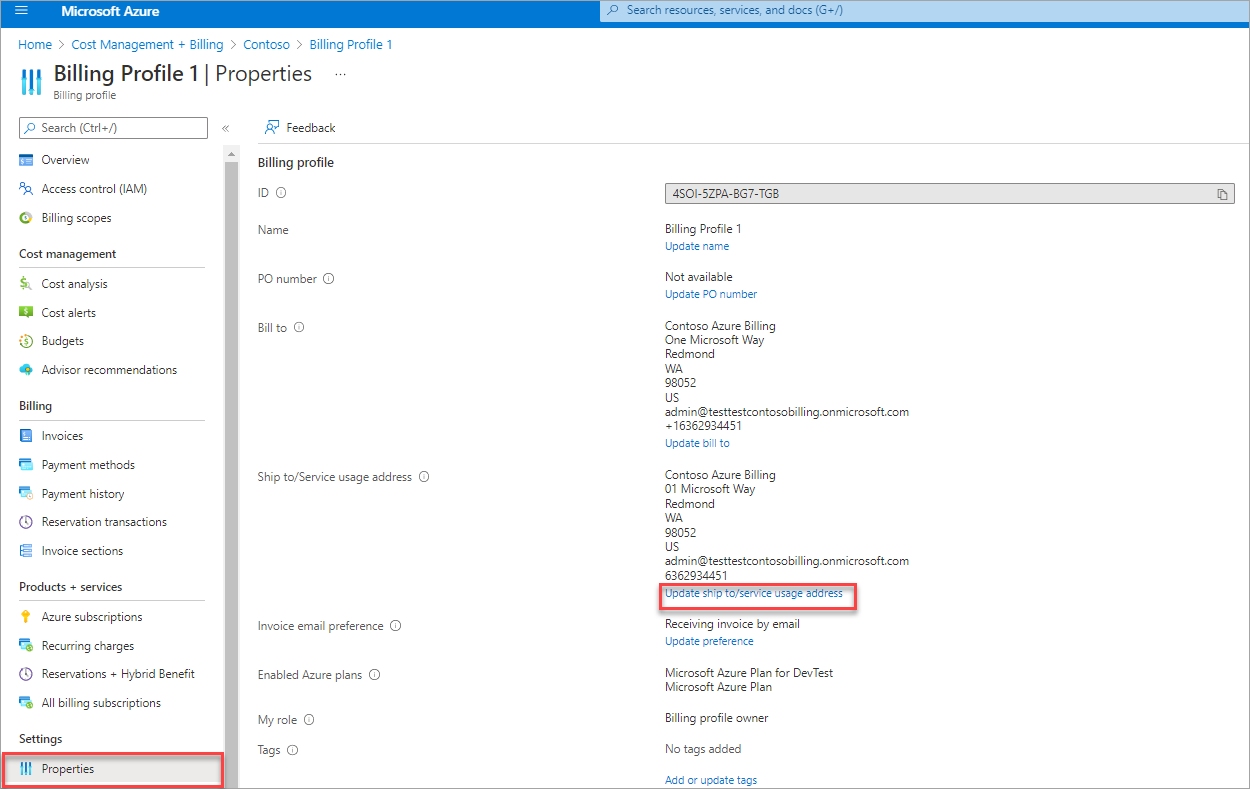Open Billing Profile 1 breadcrumb
Viewport: 1250px width, 789px height.
[x=351, y=45]
